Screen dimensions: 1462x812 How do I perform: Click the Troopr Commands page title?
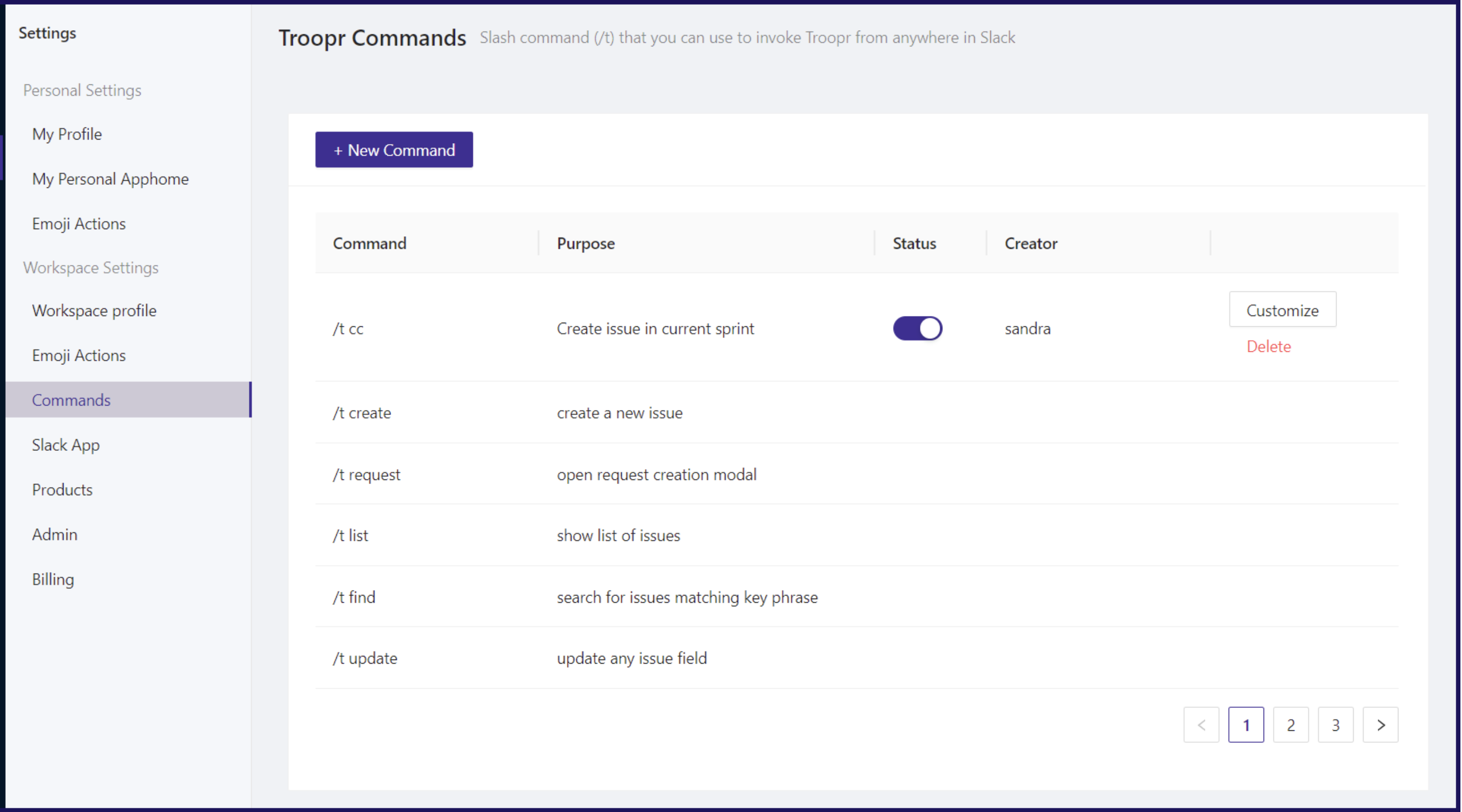(x=372, y=37)
